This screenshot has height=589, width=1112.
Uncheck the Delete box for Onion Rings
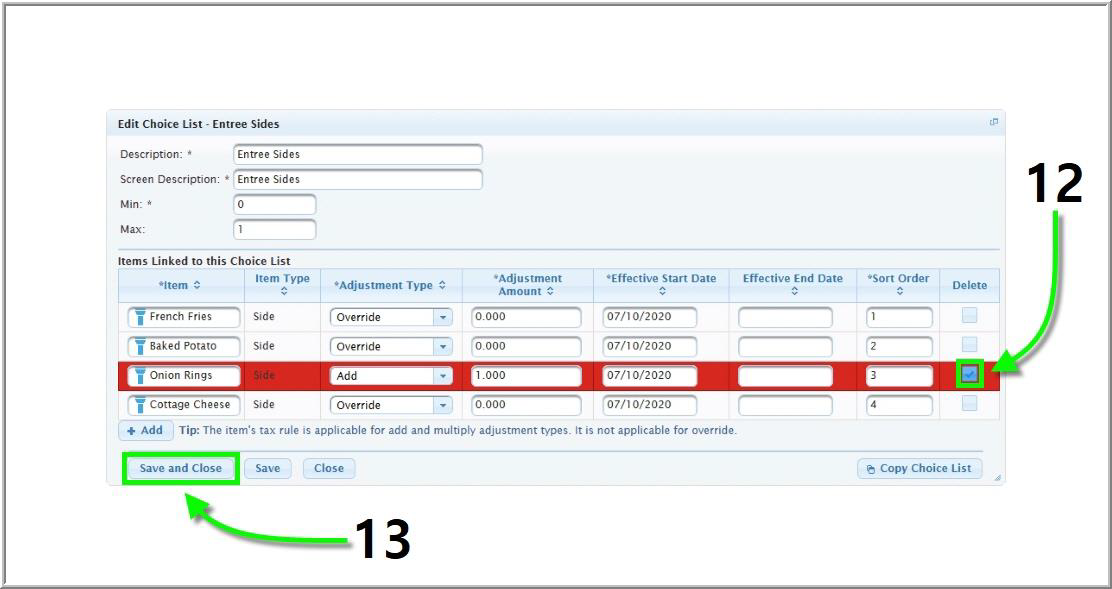(969, 375)
